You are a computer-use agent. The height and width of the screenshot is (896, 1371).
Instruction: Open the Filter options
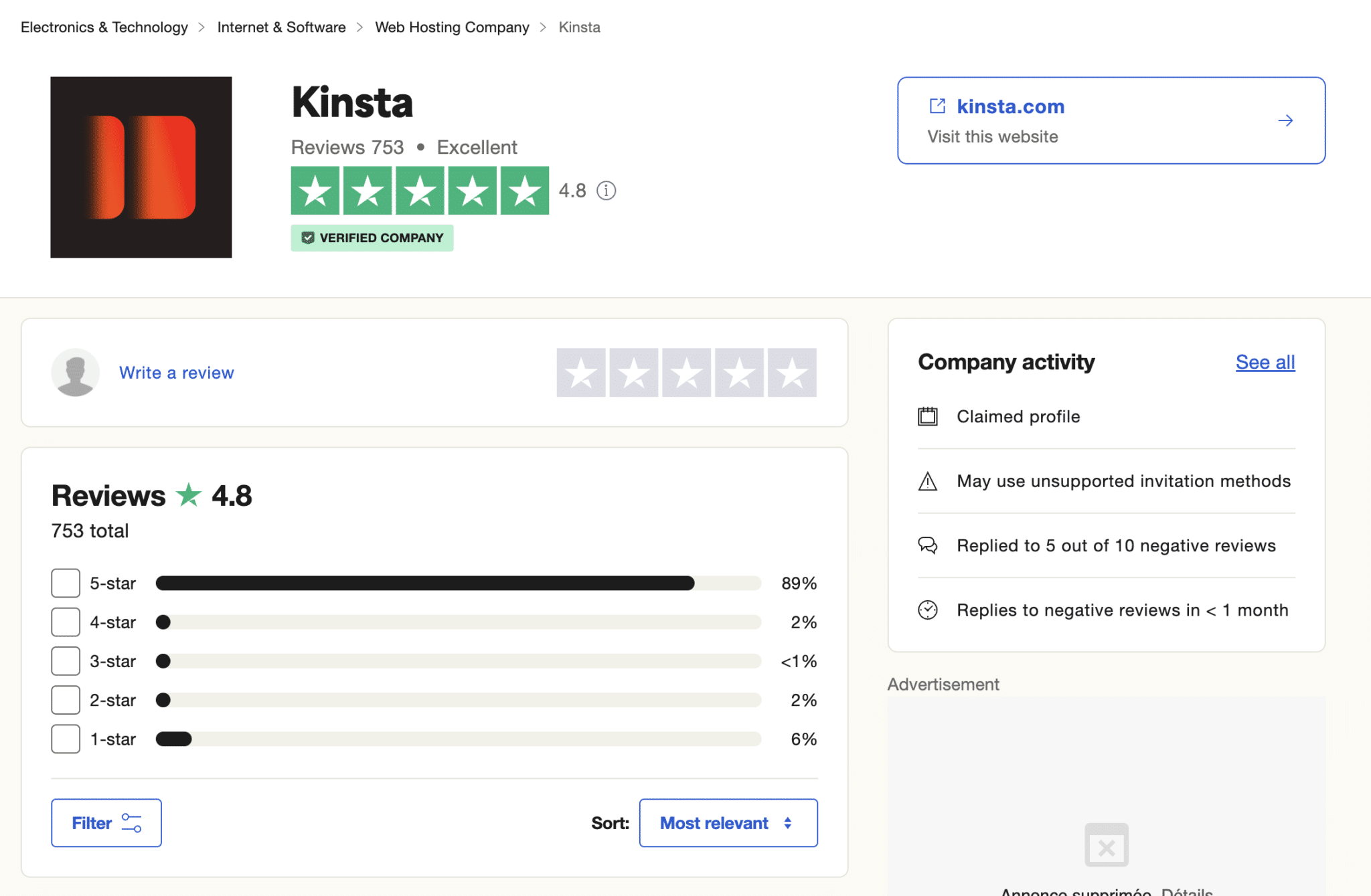pyautogui.click(x=106, y=822)
